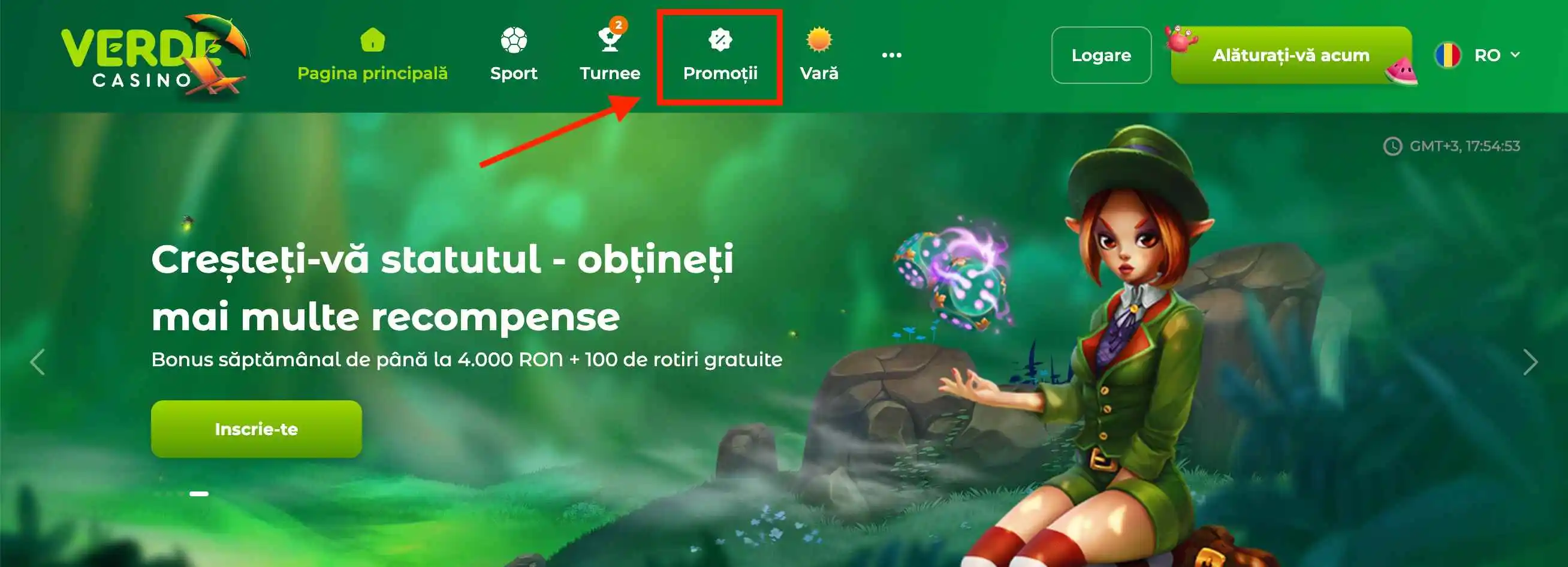Go to previous banner slide arrow

pos(38,363)
